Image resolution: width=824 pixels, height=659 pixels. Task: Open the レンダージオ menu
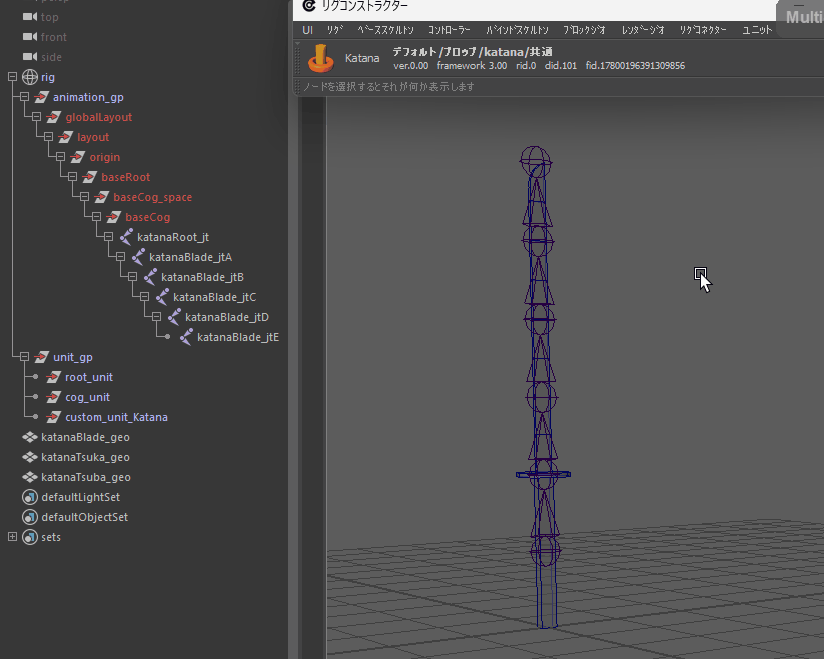(643, 30)
